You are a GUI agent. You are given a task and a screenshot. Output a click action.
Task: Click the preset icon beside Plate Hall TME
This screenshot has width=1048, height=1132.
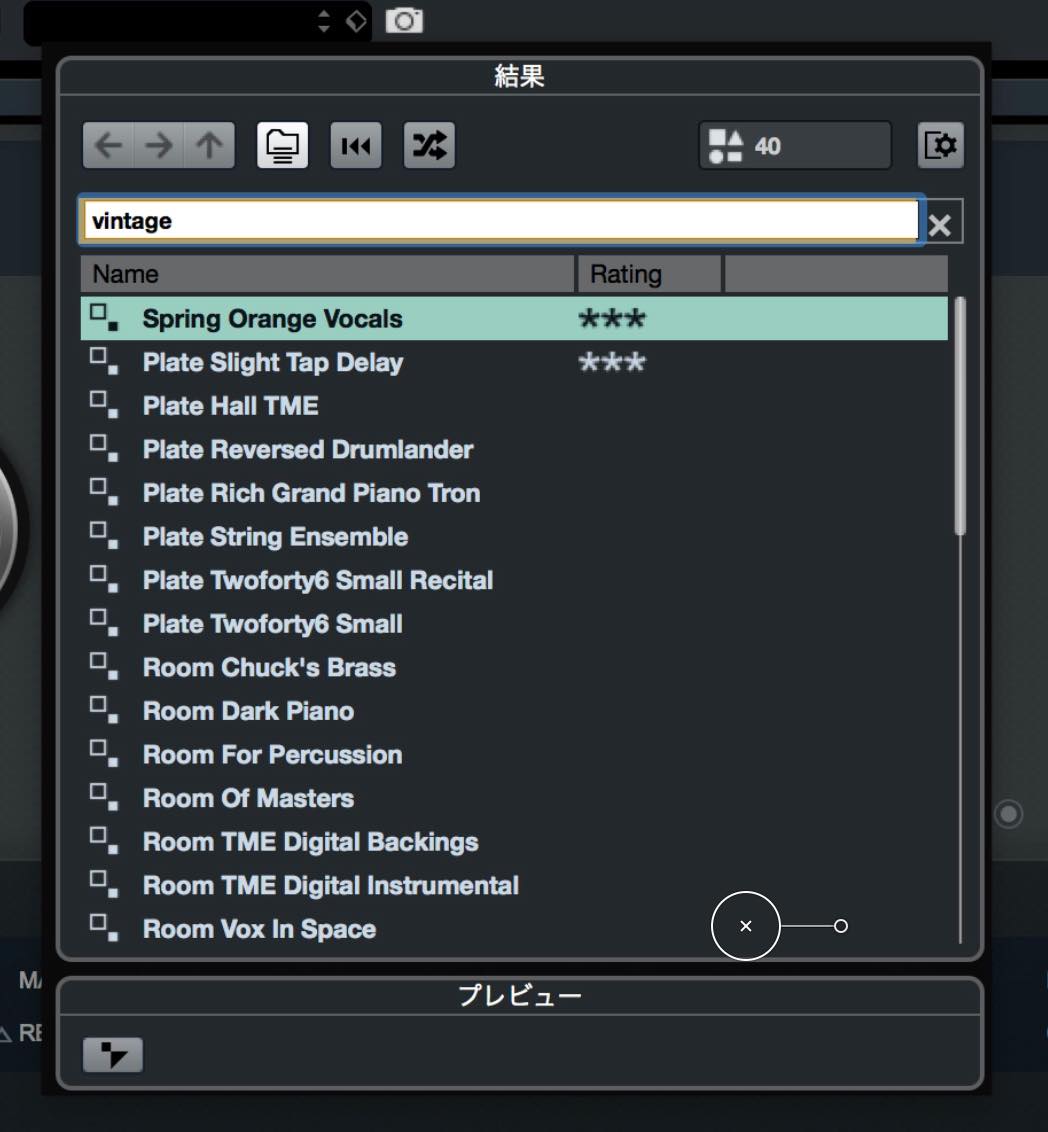click(x=104, y=405)
